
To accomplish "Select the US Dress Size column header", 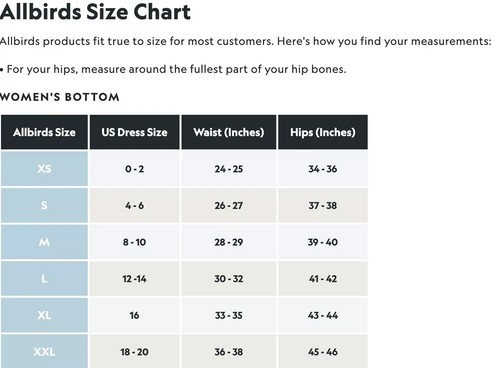I will pos(135,132).
